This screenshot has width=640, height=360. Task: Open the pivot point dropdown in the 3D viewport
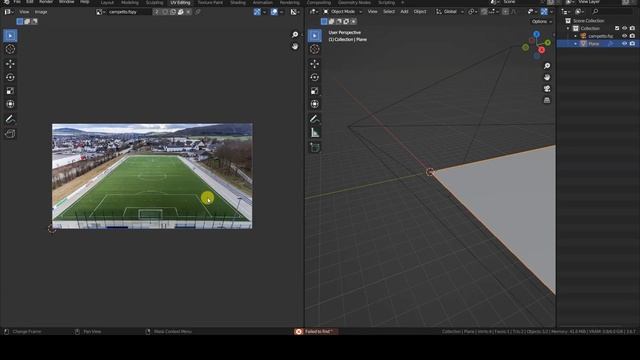coord(472,12)
